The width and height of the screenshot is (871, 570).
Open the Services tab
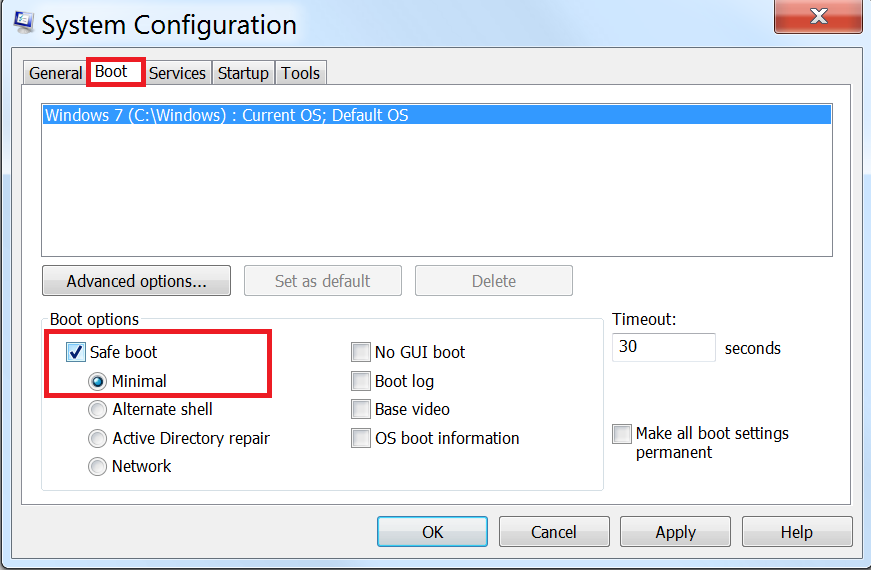pyautogui.click(x=177, y=73)
